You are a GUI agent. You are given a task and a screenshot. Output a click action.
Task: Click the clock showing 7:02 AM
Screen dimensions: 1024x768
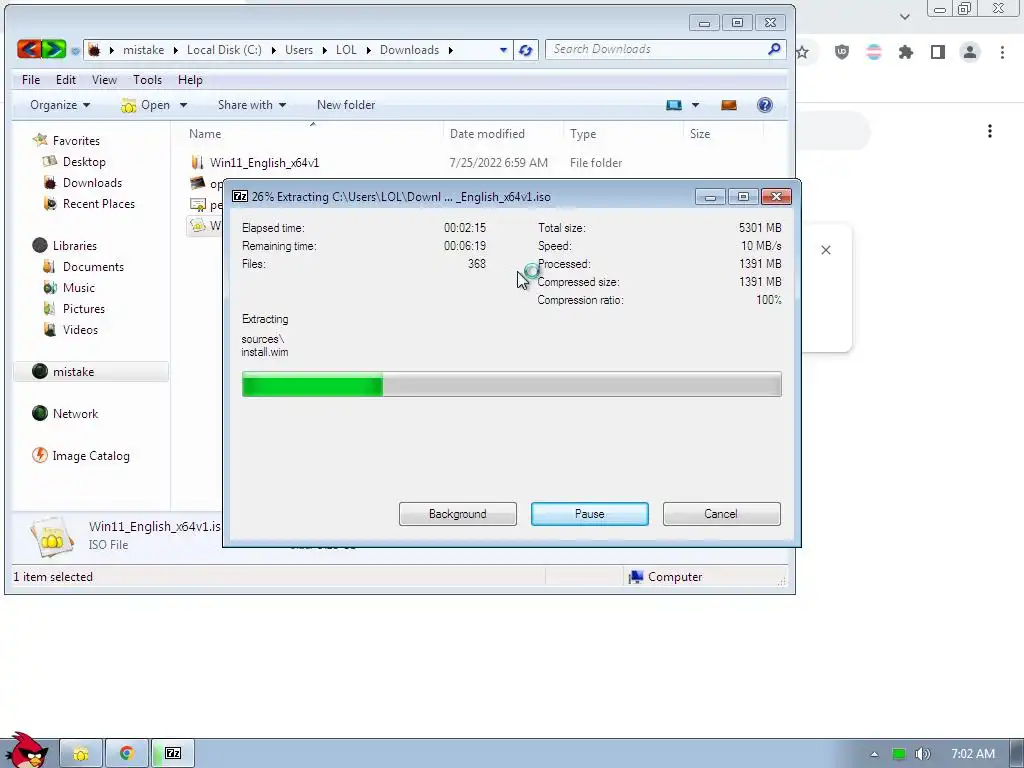[x=972, y=754]
